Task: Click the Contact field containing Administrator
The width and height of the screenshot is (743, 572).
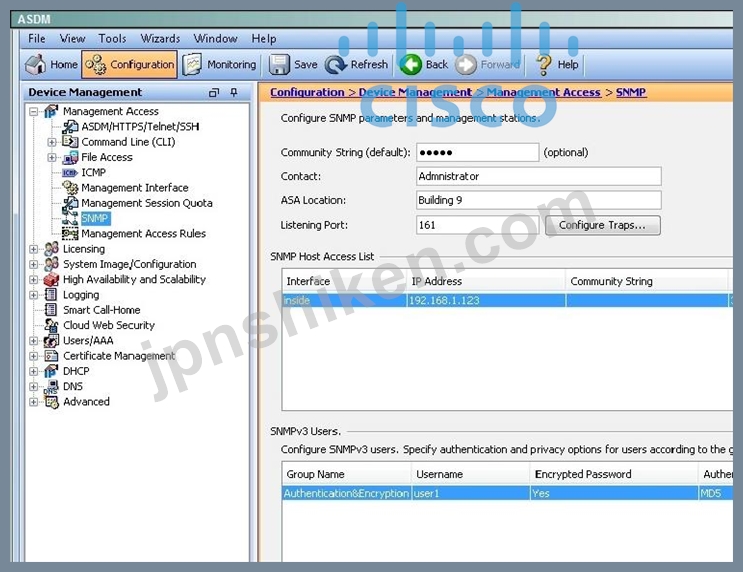Action: pos(539,176)
